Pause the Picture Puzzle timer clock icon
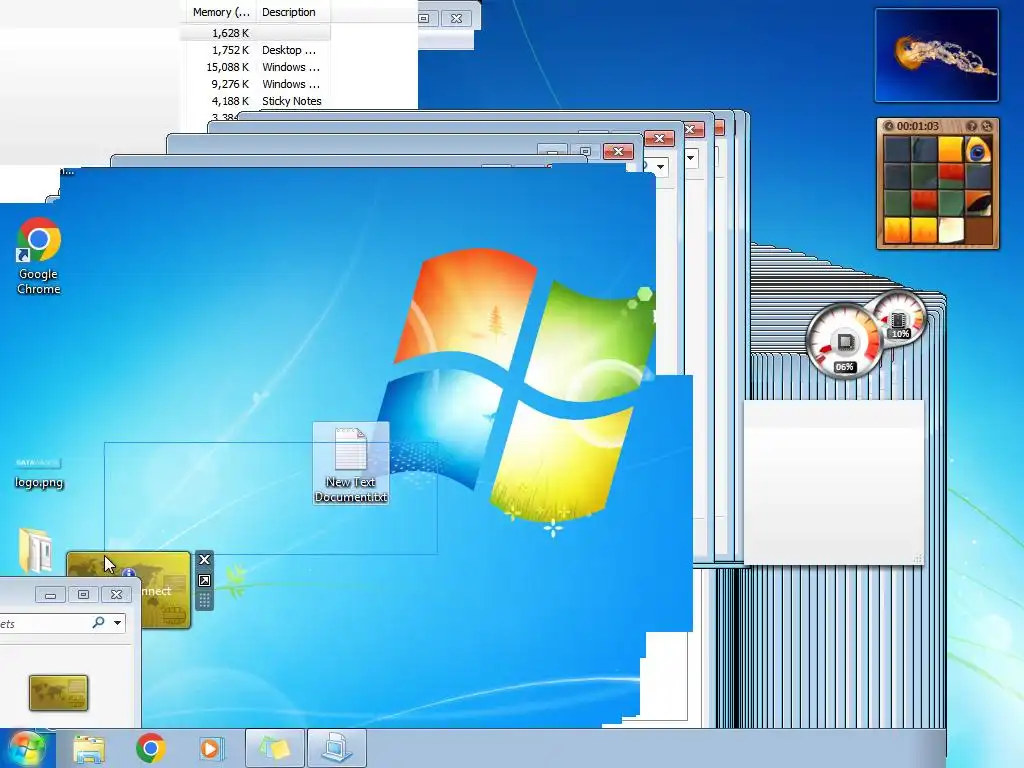The height and width of the screenshot is (768, 1024). coord(889,126)
